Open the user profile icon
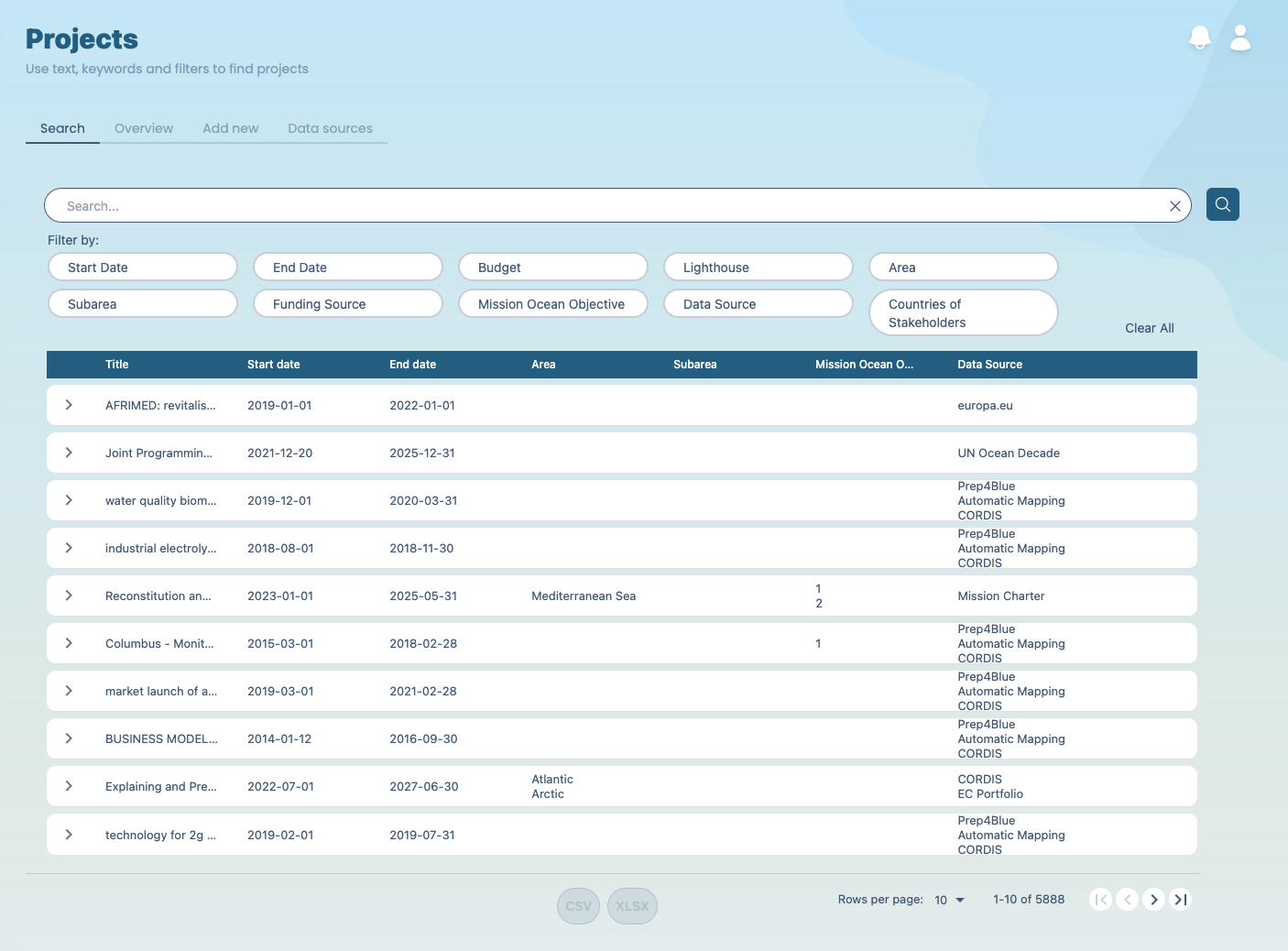 pyautogui.click(x=1240, y=38)
